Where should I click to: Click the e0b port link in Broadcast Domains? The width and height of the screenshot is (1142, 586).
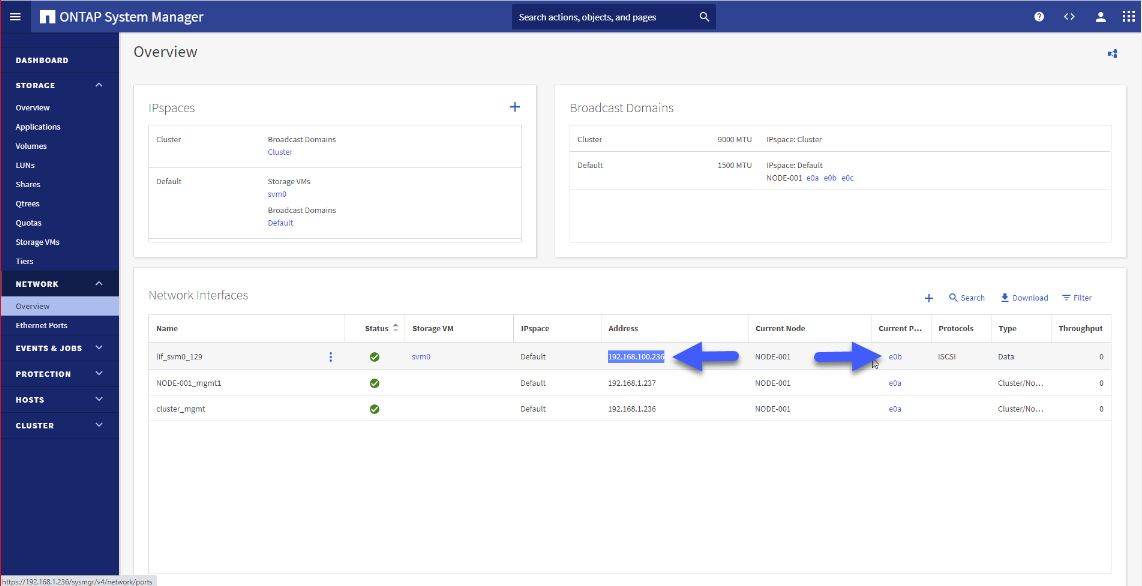pos(830,178)
